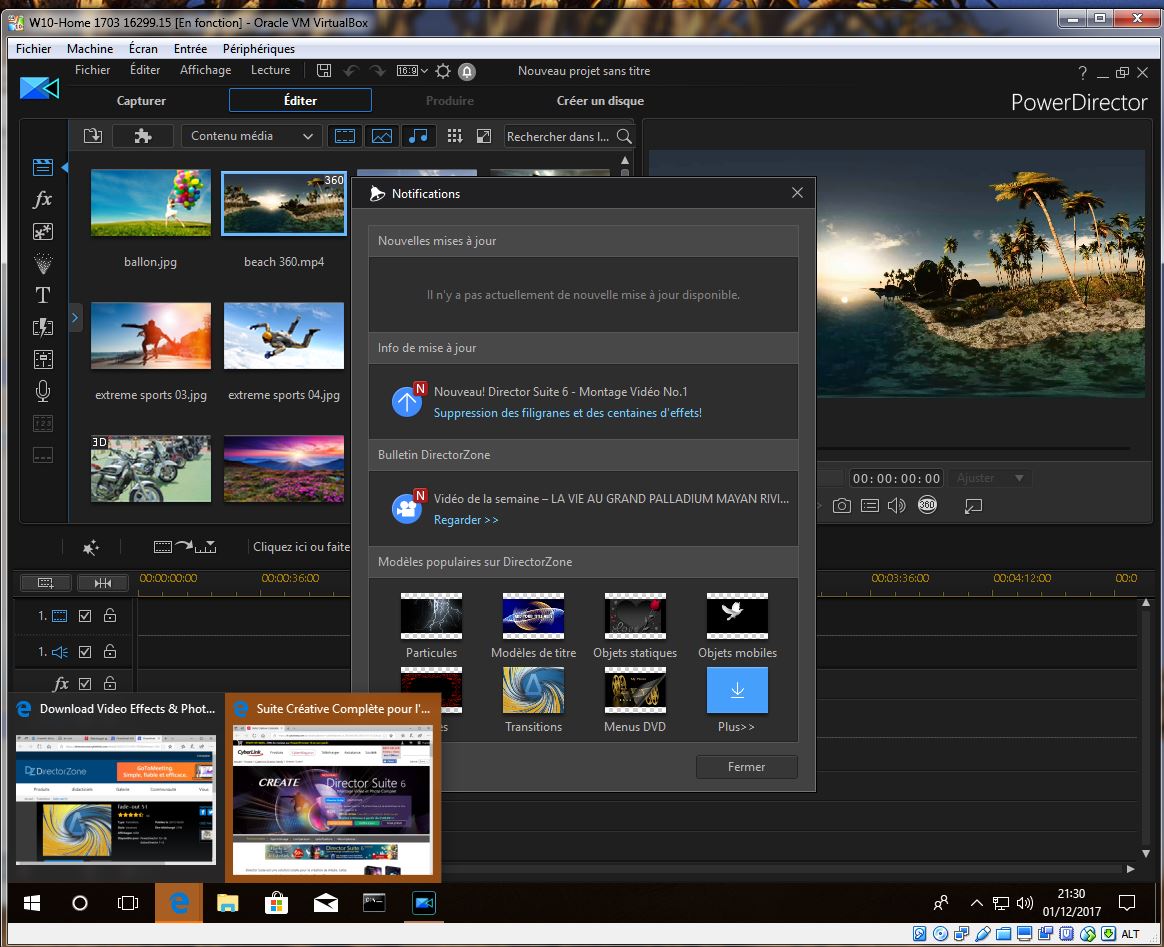
Task: Open the 16:9 aspect ratio dropdown
Action: (411, 71)
